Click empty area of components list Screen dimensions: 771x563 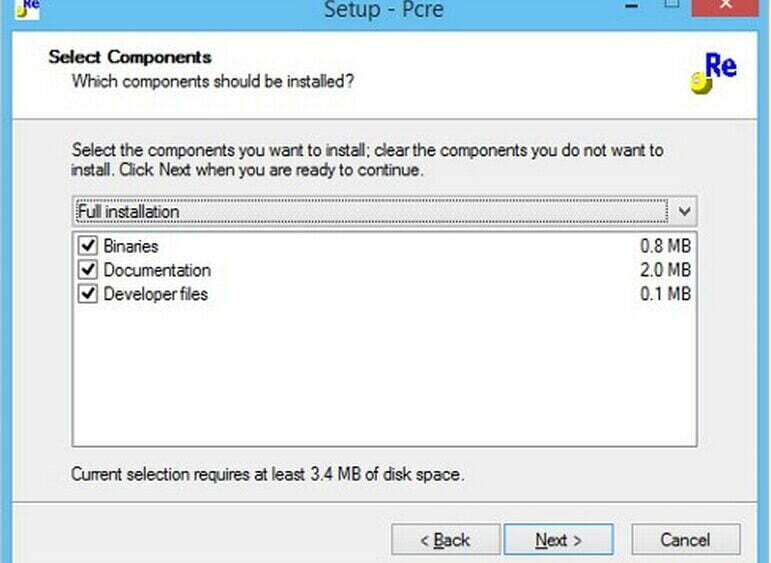[x=384, y=374]
